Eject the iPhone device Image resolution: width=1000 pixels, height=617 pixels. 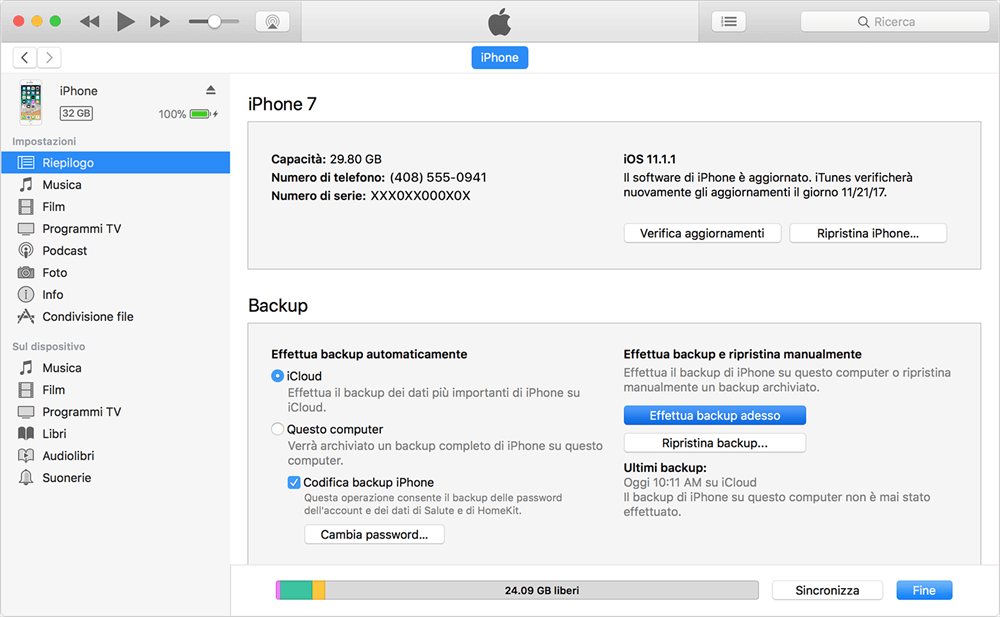(x=210, y=90)
